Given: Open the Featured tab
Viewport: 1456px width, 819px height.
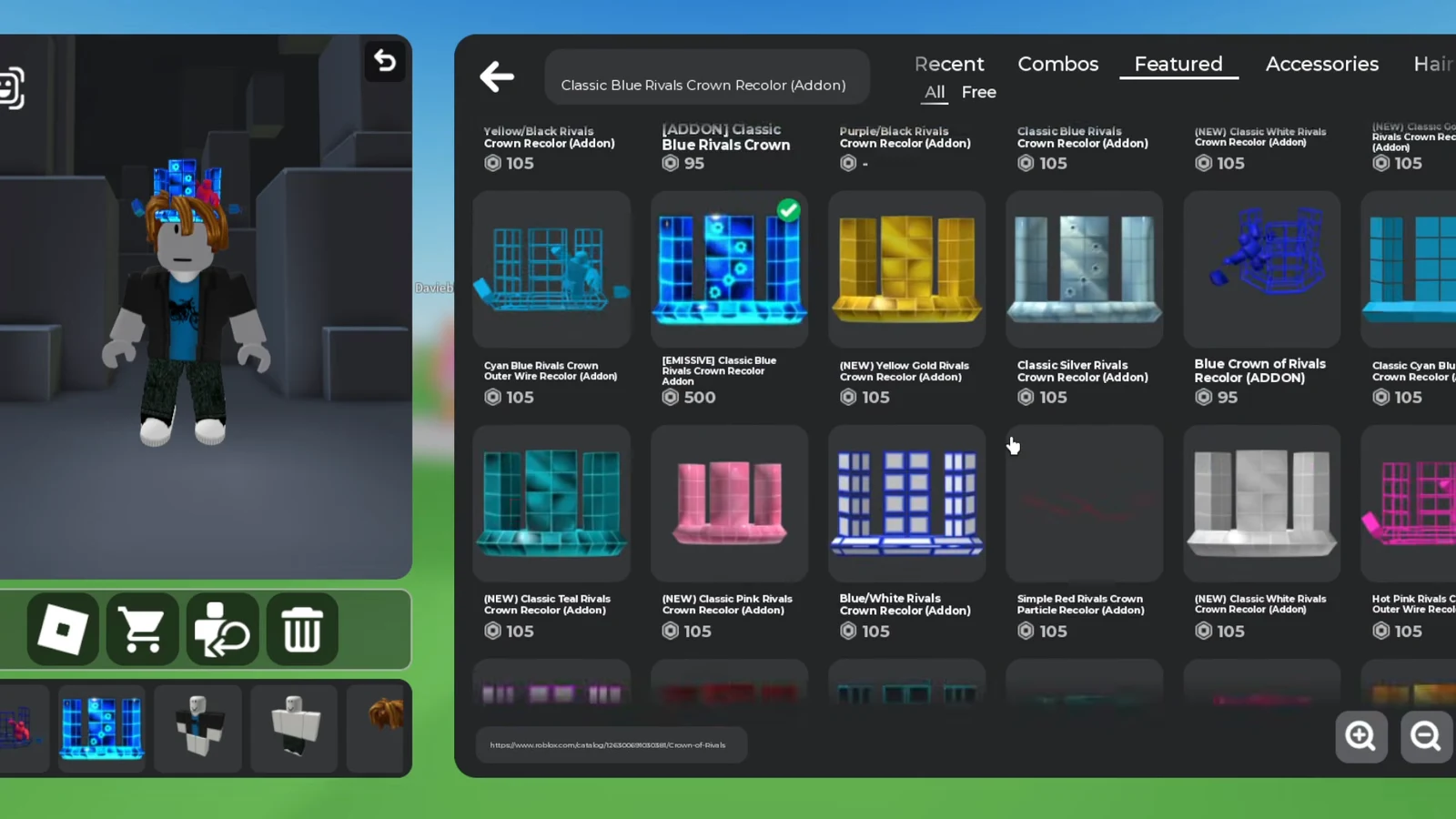Looking at the screenshot, I should point(1178,64).
